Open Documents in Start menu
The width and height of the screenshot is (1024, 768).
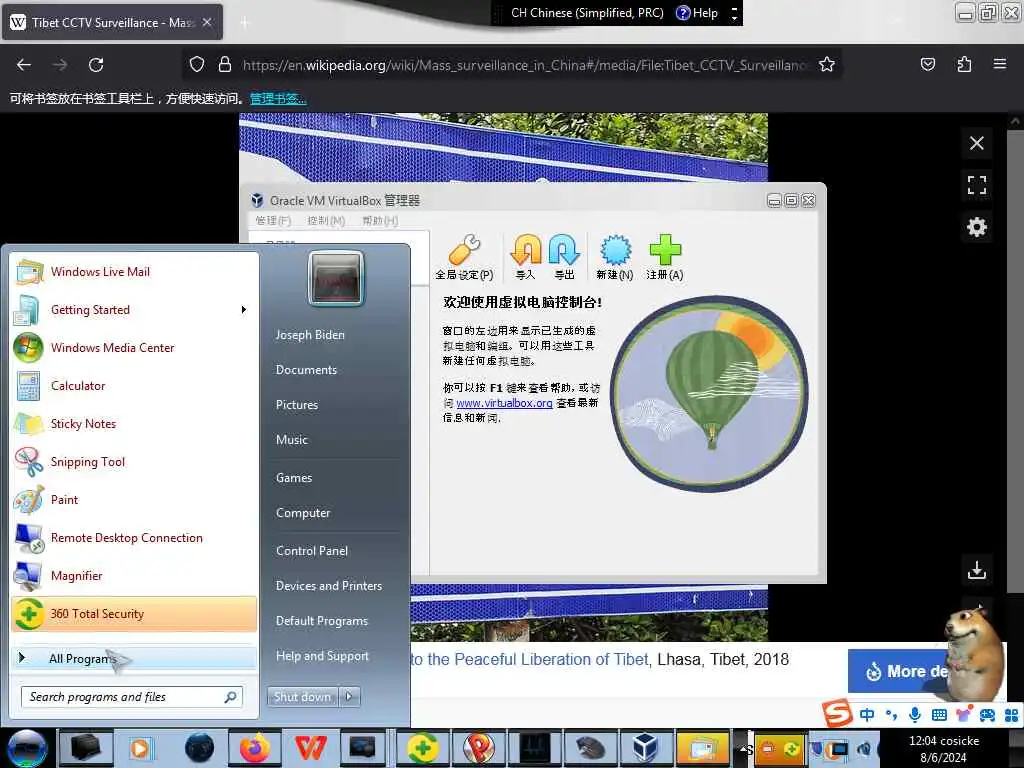coord(306,370)
